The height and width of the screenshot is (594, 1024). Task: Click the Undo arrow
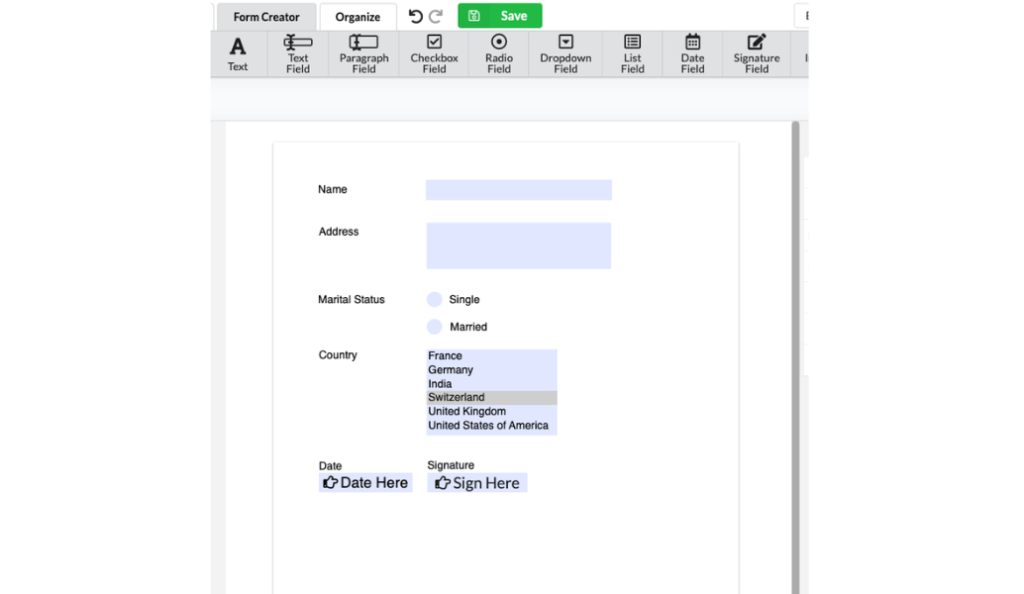(414, 15)
